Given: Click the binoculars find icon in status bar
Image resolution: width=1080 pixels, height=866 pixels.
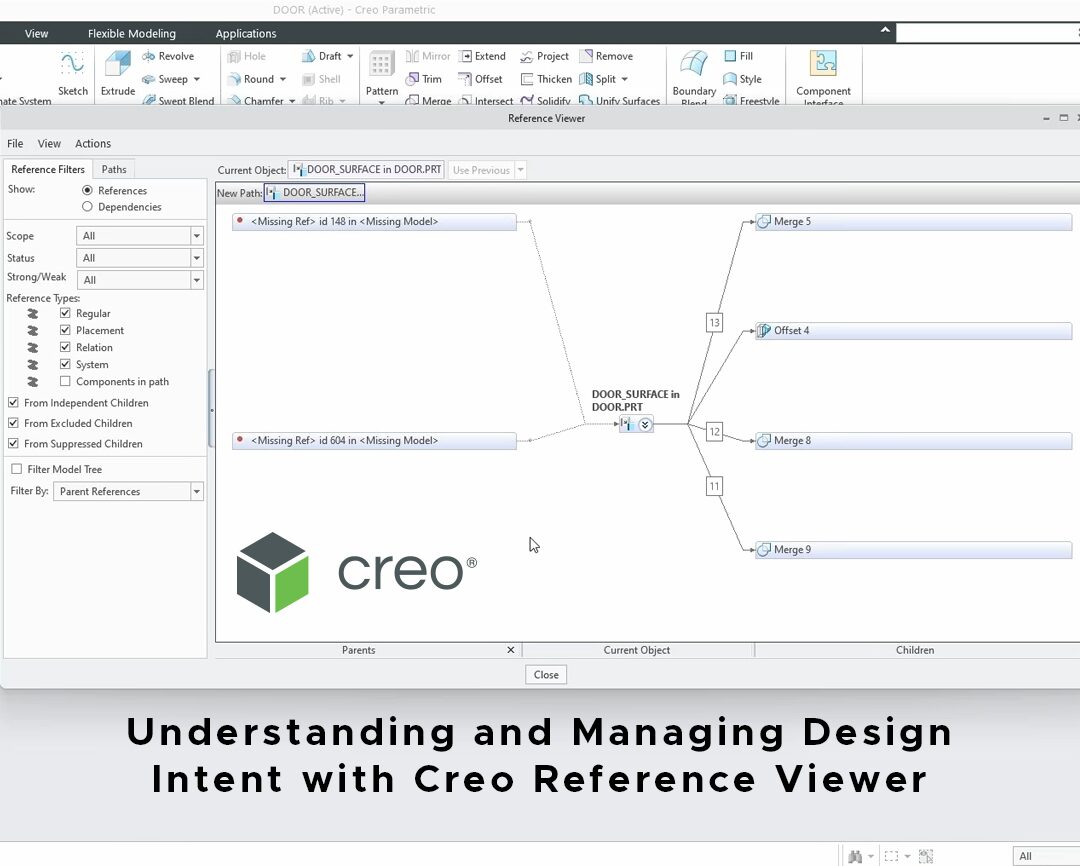Looking at the screenshot, I should [x=855, y=856].
